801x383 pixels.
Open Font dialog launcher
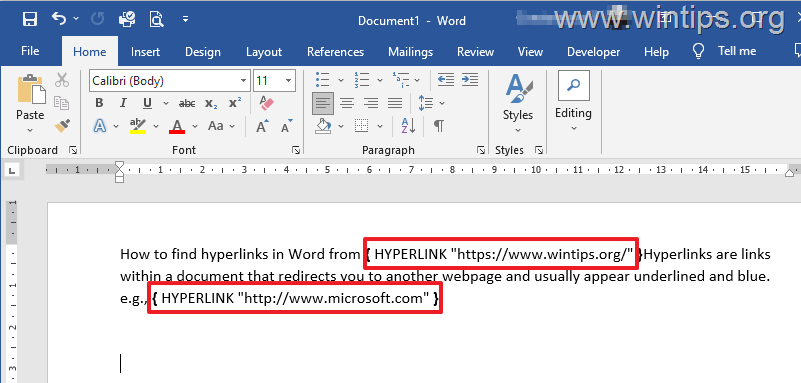[296, 150]
